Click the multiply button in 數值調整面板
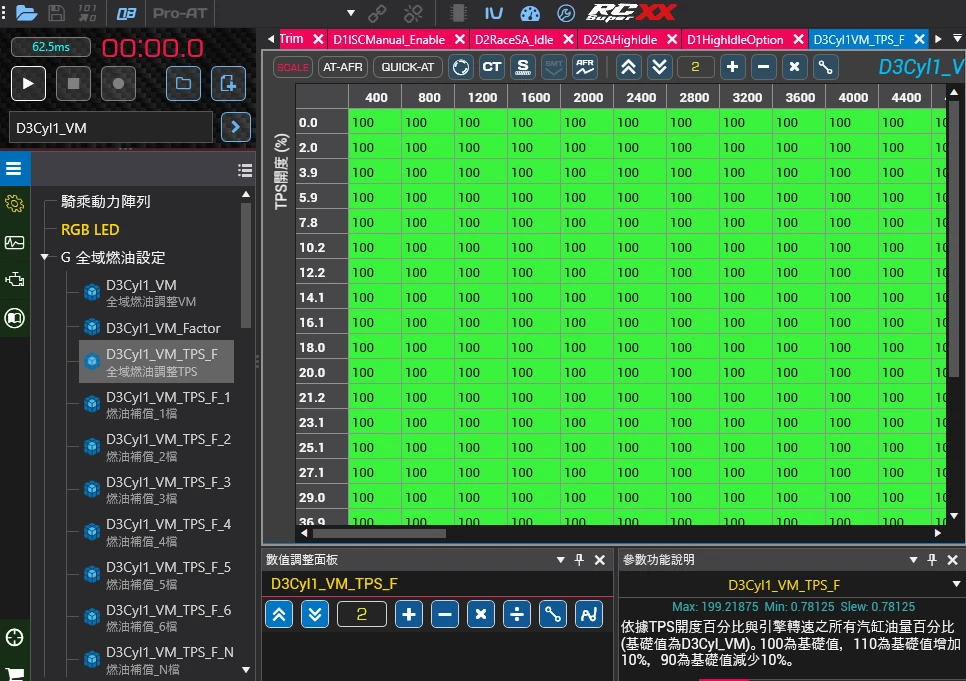The height and width of the screenshot is (681, 966). [481, 614]
